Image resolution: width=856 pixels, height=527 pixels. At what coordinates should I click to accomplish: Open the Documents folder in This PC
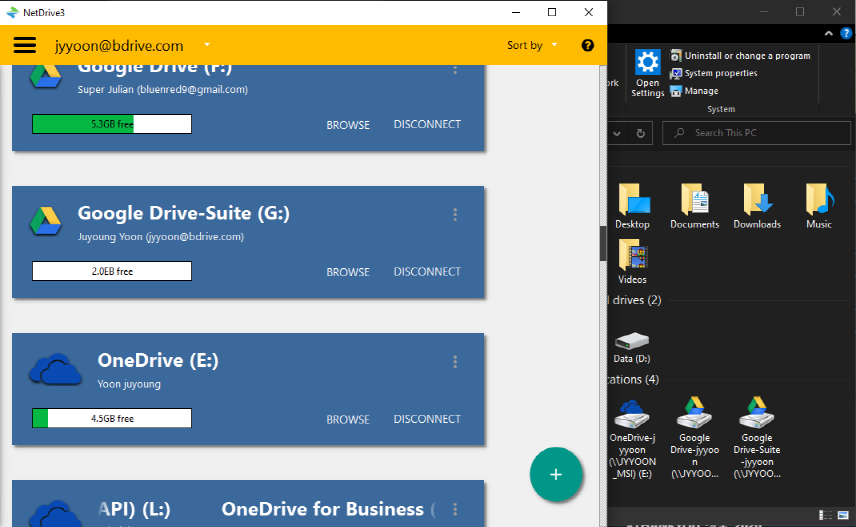[694, 206]
